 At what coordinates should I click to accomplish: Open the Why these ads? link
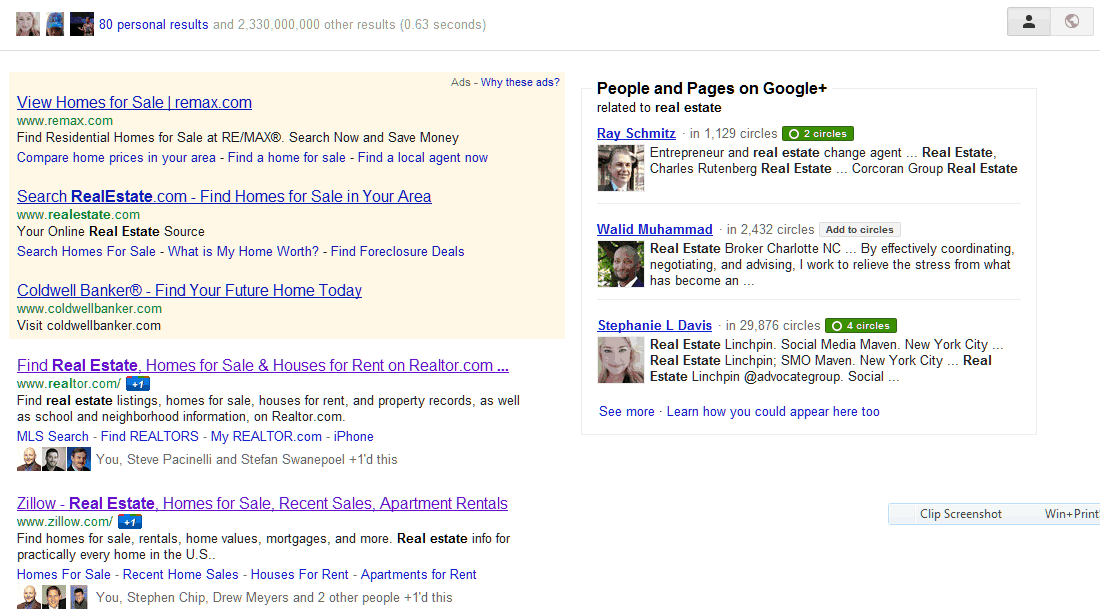click(x=520, y=82)
